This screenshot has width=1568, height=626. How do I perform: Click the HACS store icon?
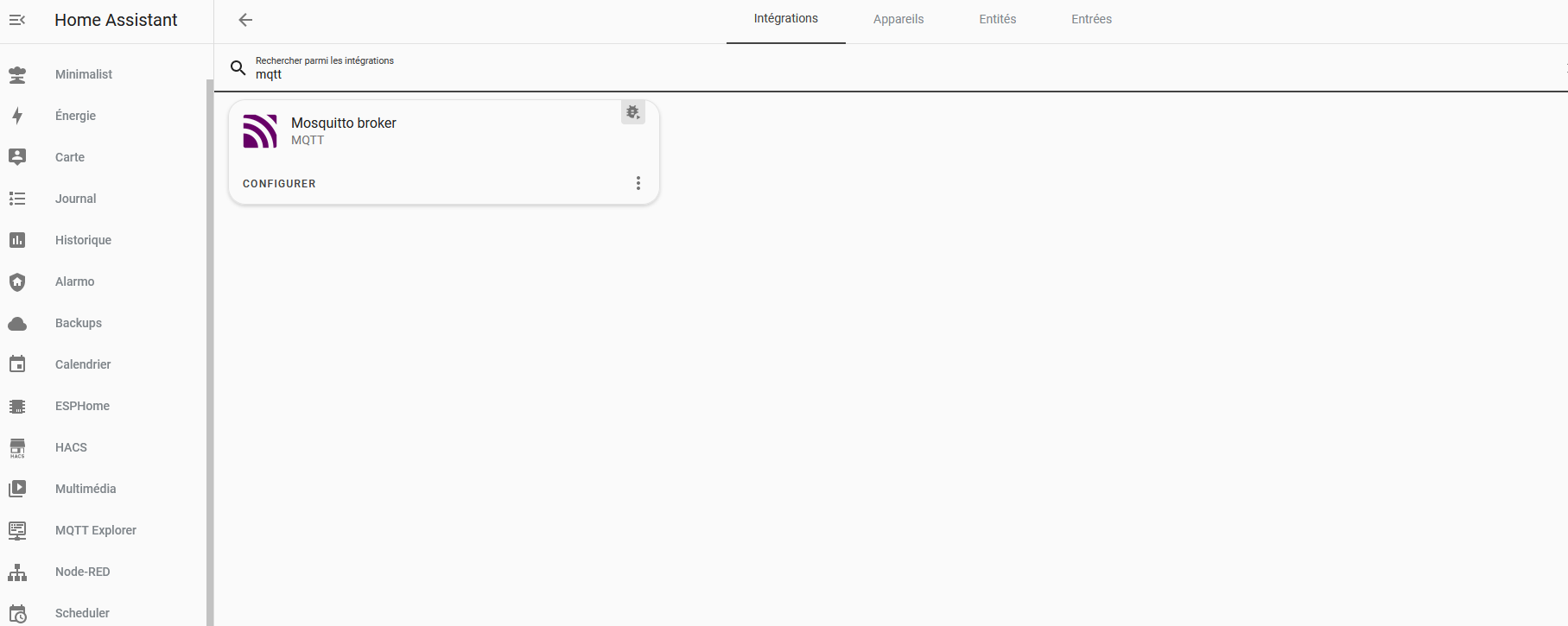click(x=17, y=447)
